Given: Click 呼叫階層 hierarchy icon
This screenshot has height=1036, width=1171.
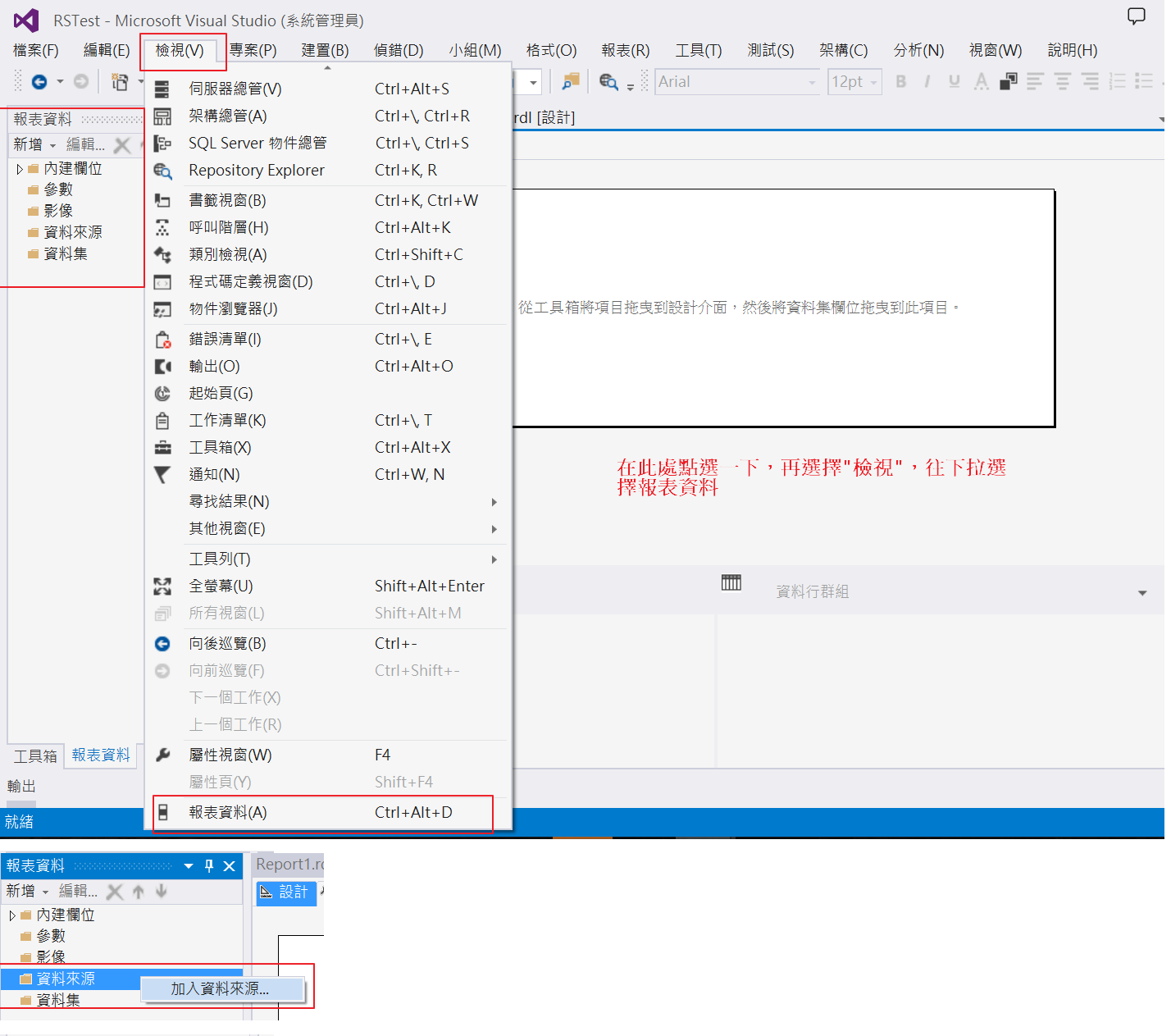Looking at the screenshot, I should (x=162, y=227).
